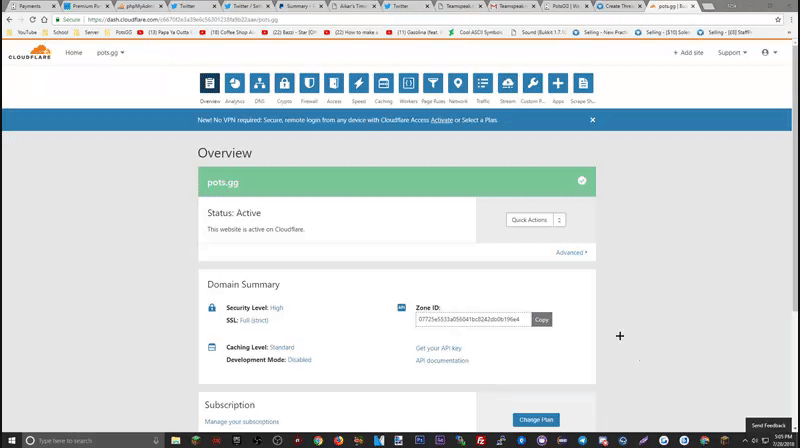Switch to the Summary browser tab

pos(300,6)
